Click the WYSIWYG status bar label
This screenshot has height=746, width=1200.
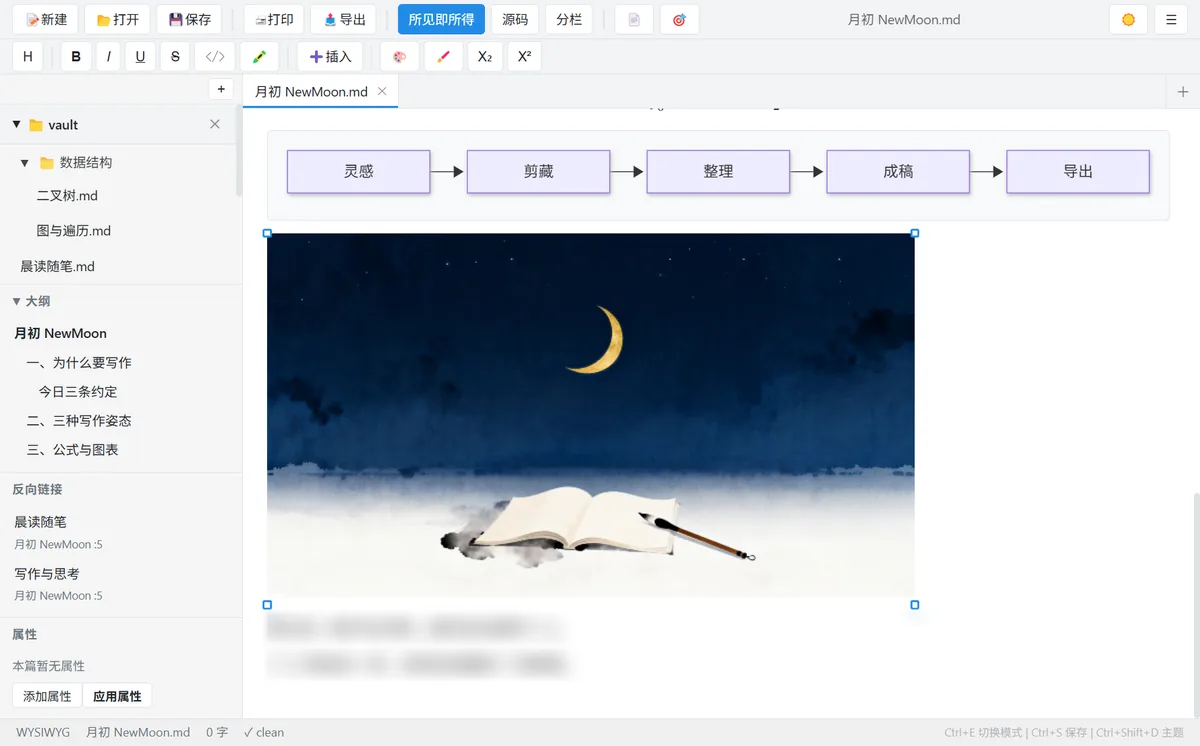43,733
